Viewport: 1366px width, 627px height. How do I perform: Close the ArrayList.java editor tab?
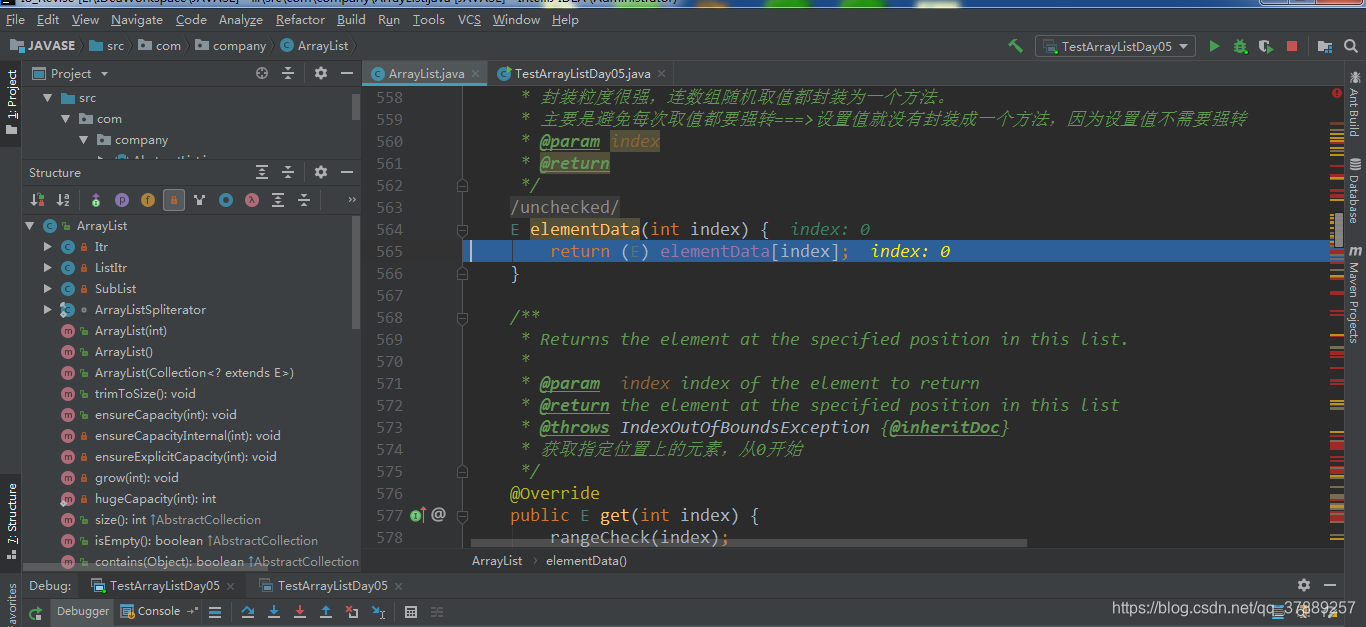pos(476,74)
